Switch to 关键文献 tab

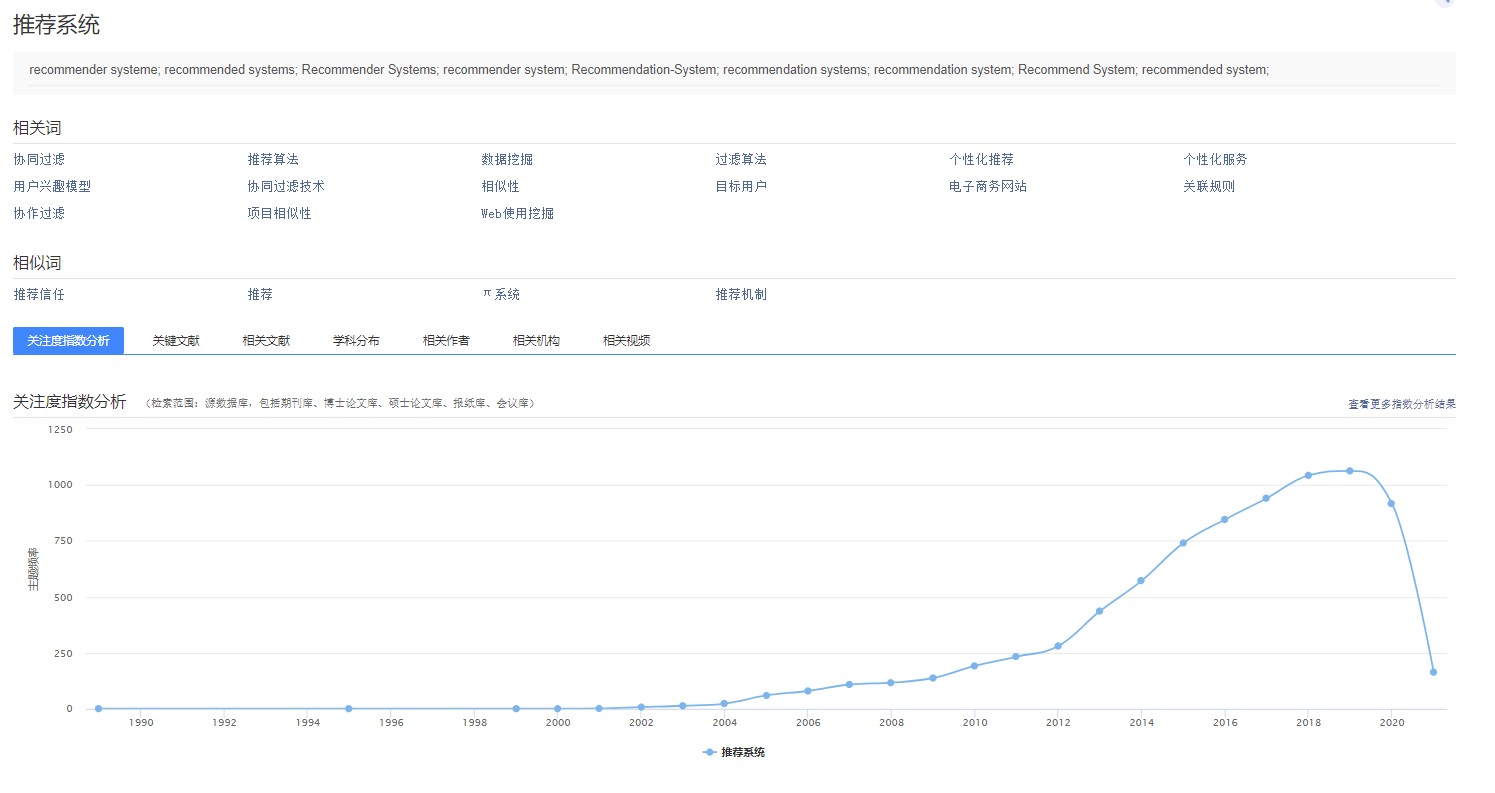176,341
